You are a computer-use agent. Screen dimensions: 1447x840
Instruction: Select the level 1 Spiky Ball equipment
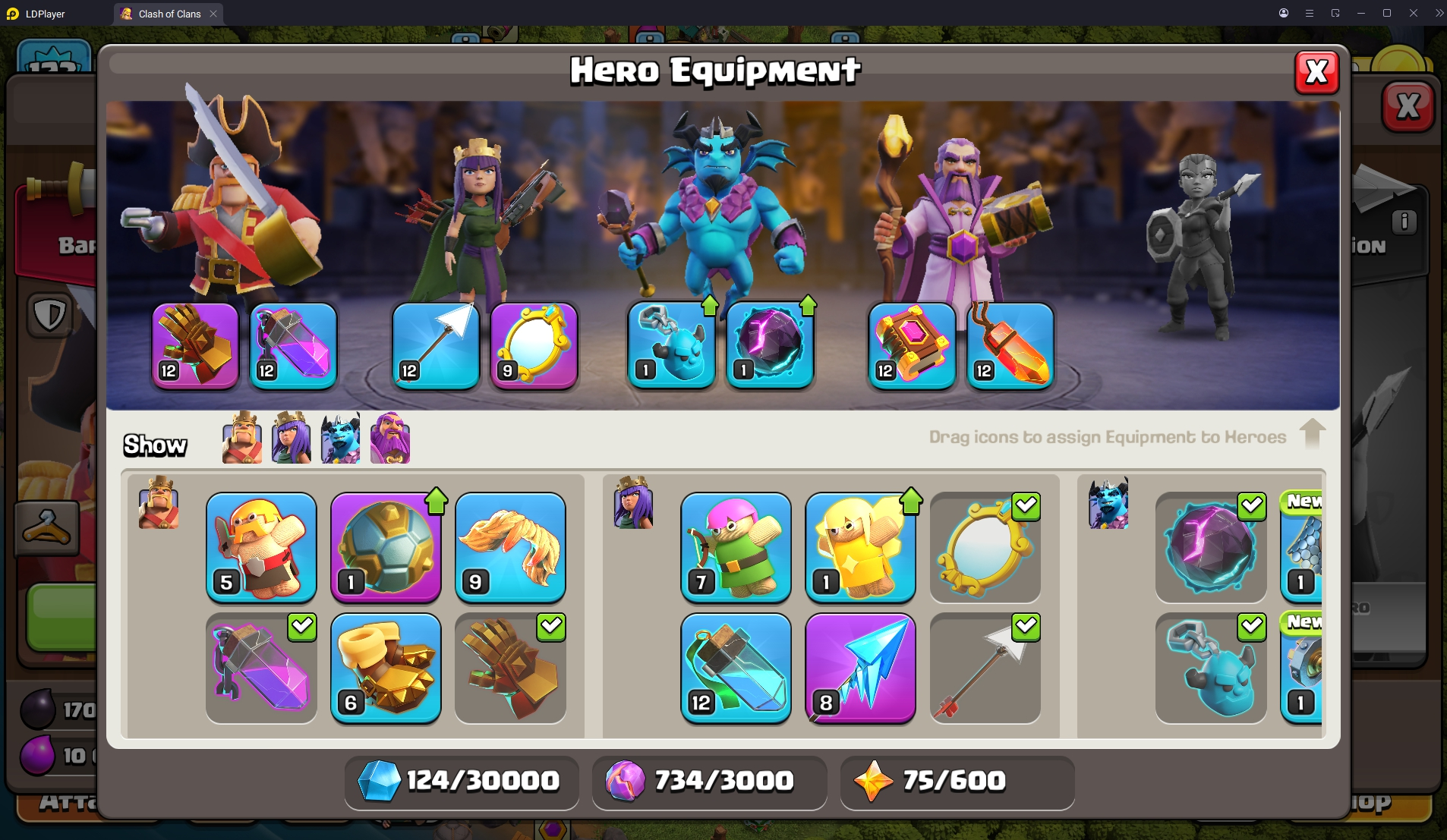pos(386,548)
